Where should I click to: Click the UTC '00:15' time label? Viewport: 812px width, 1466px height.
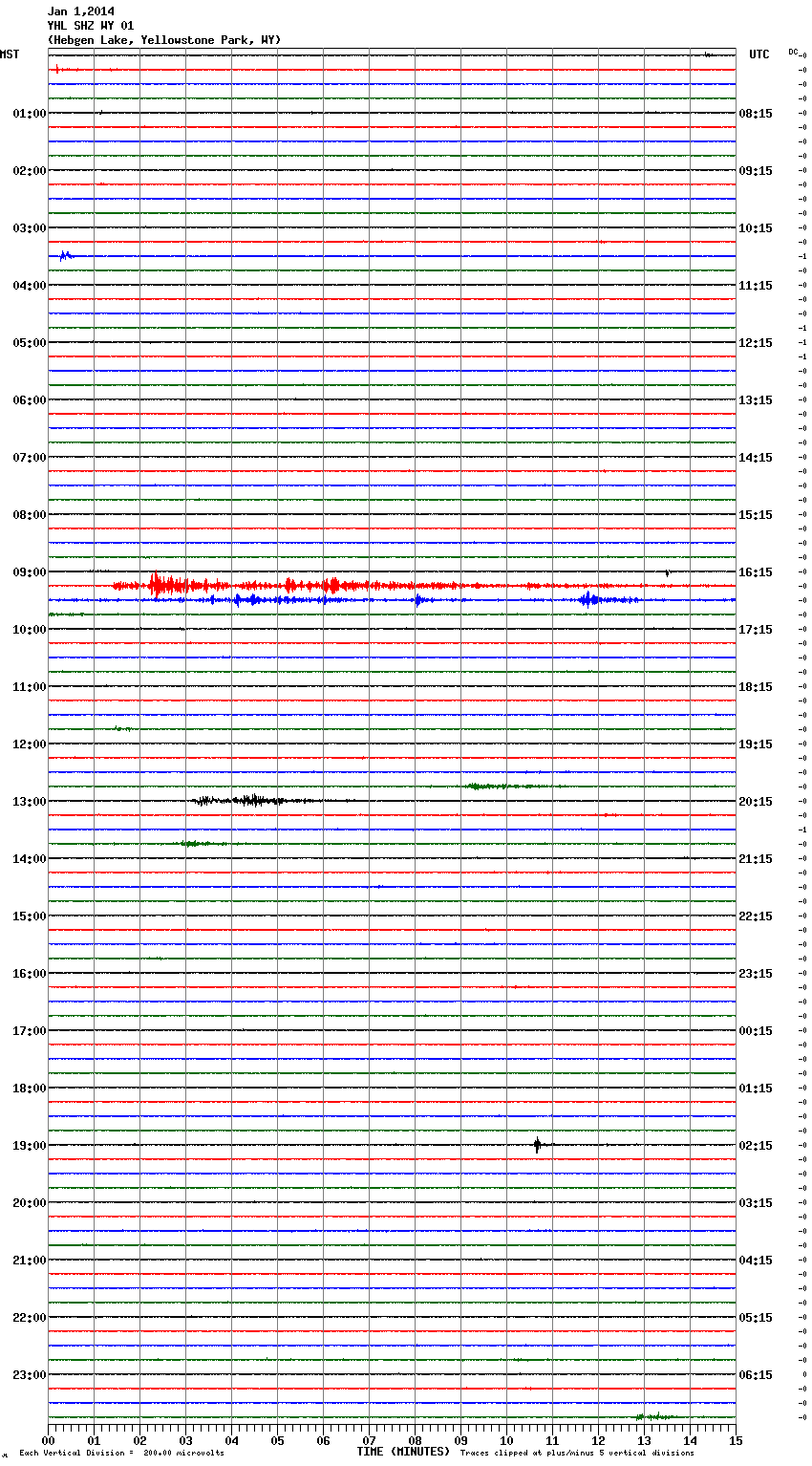pos(756,1031)
